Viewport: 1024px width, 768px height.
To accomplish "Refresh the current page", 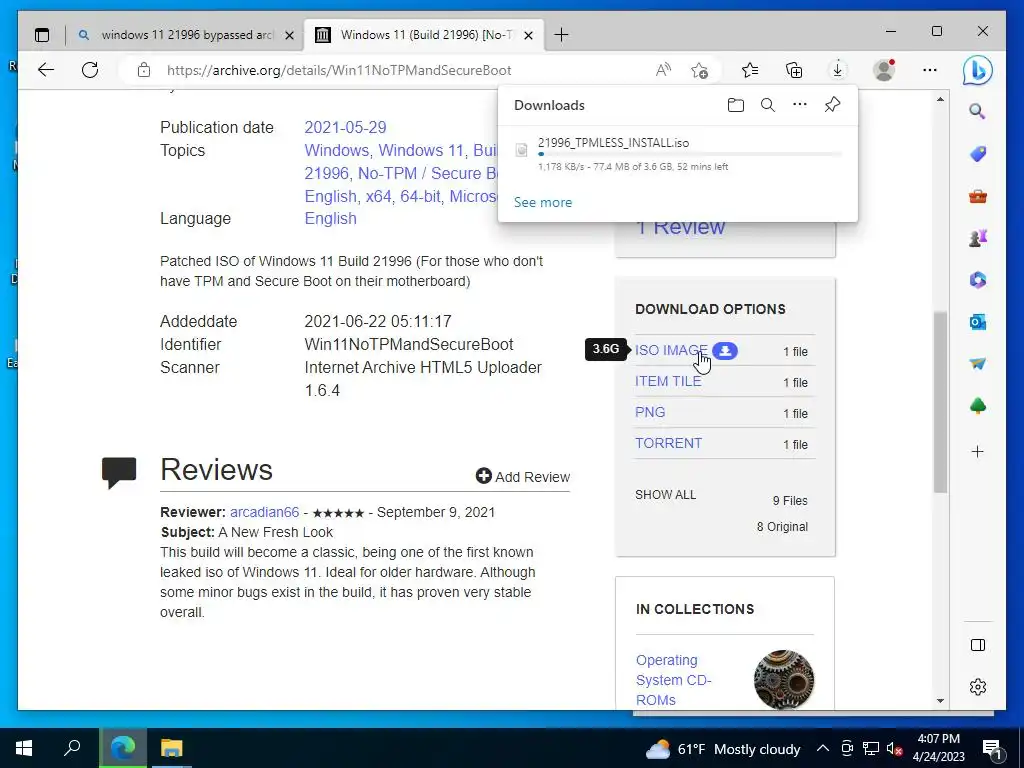I will point(90,70).
